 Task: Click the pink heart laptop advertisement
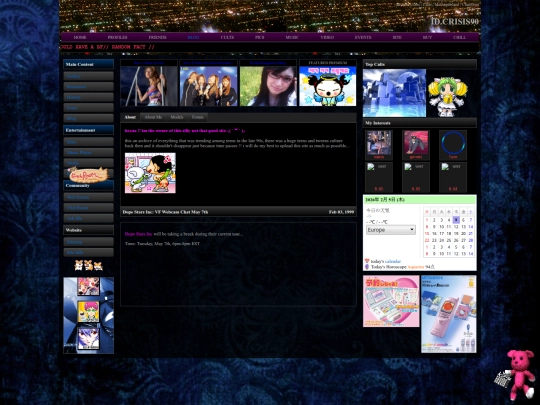click(391, 301)
